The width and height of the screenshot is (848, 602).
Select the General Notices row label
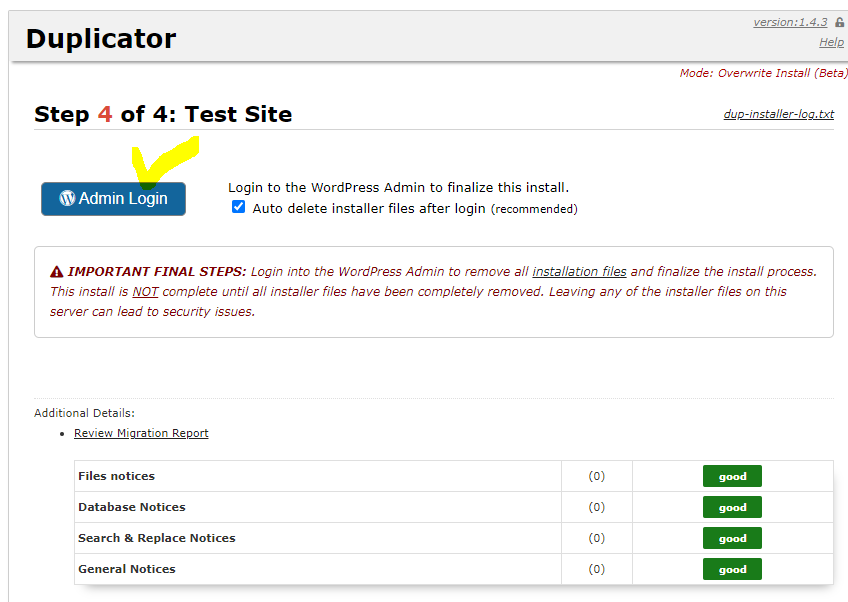pyautogui.click(x=127, y=569)
